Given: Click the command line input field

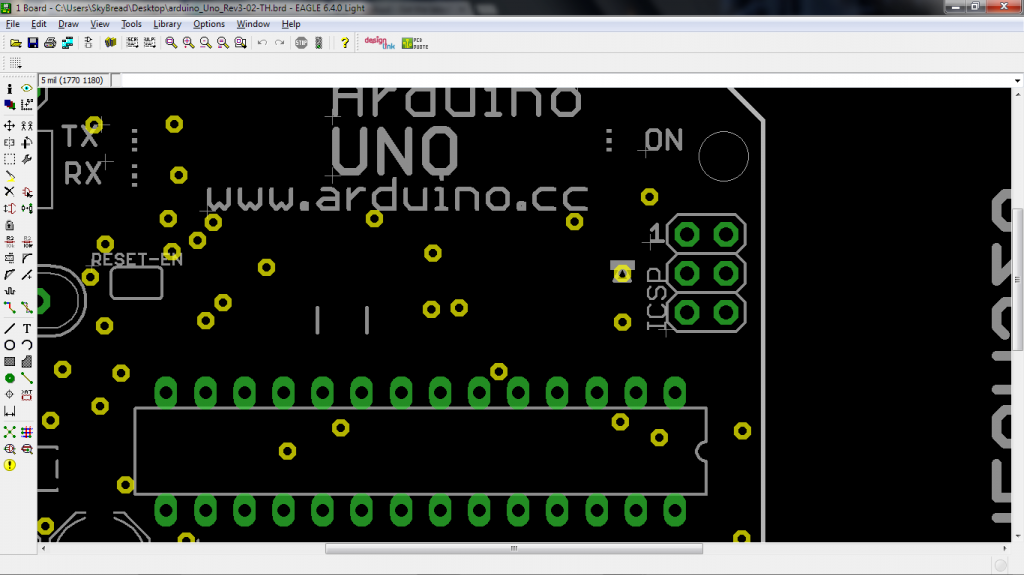Looking at the screenshot, I should coord(566,80).
